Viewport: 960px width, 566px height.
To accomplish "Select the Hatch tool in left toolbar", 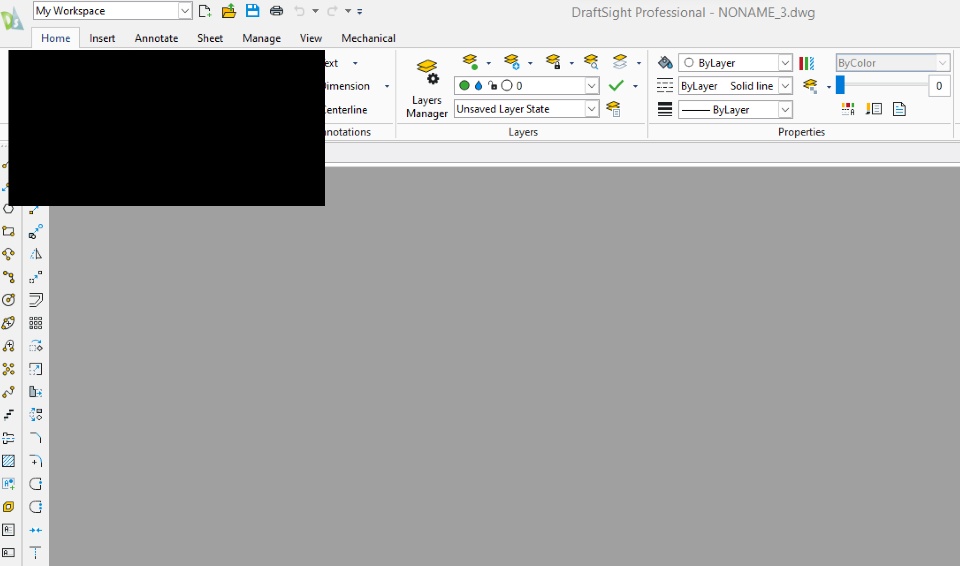I will tap(9, 461).
